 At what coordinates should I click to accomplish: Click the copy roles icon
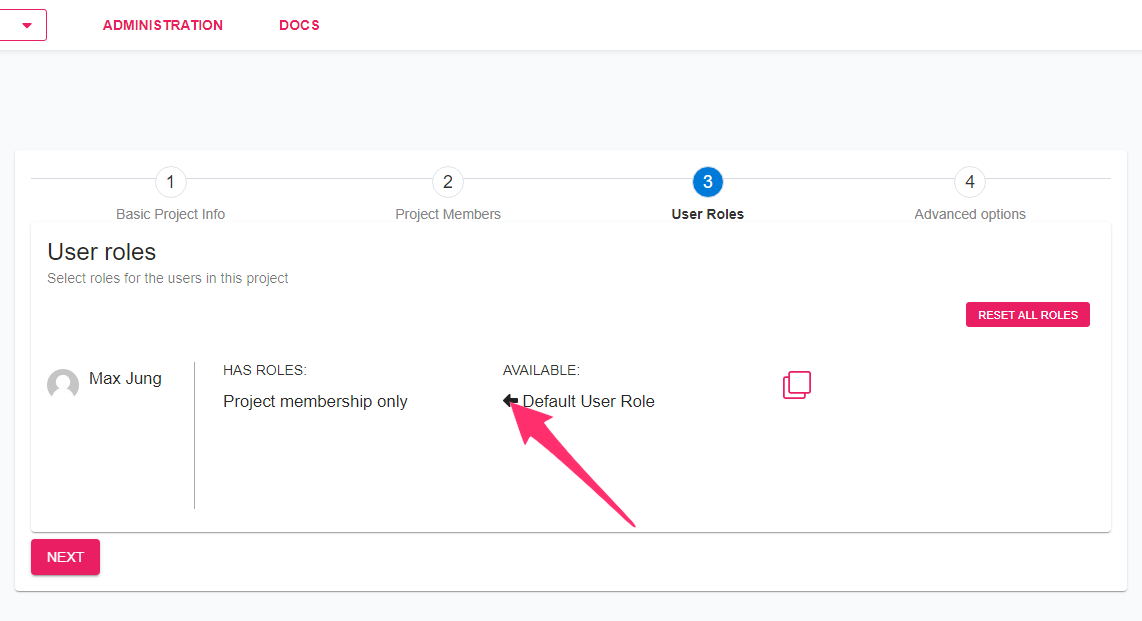click(797, 384)
